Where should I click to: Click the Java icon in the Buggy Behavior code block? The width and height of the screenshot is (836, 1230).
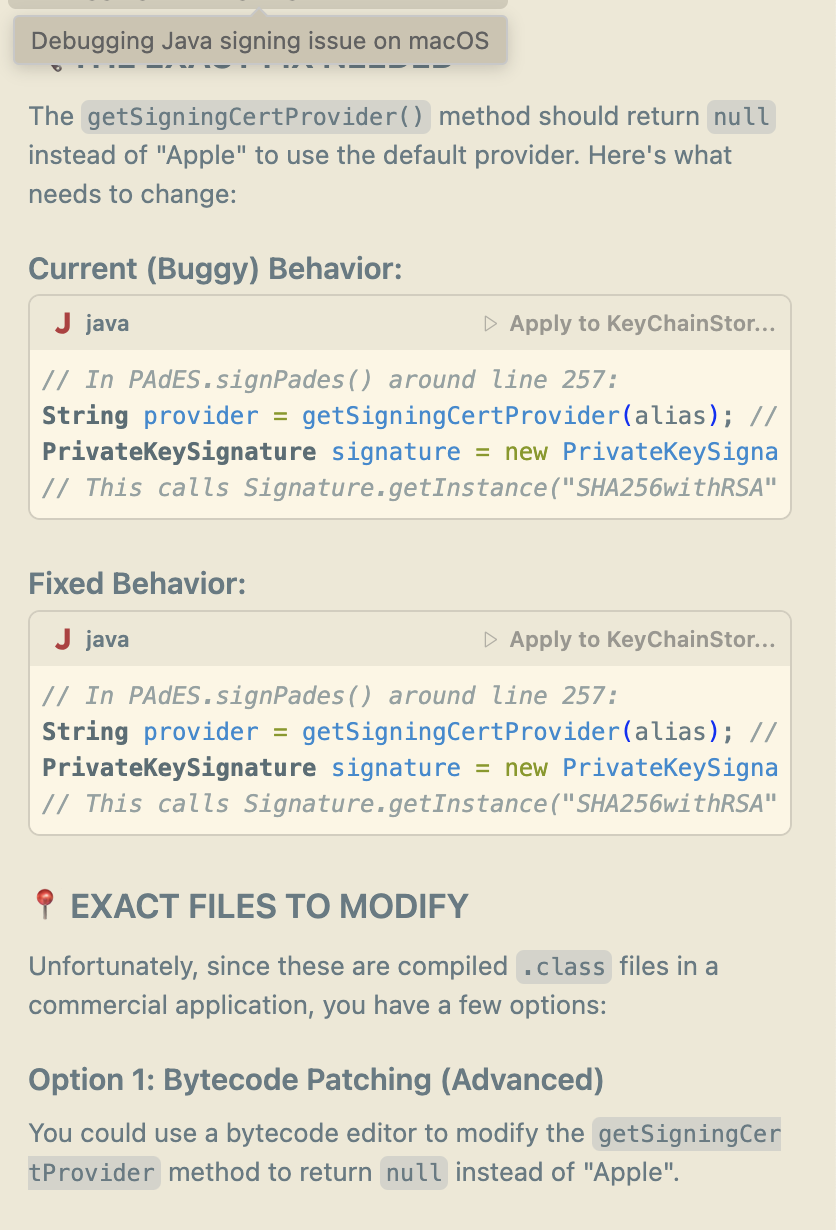click(x=63, y=324)
